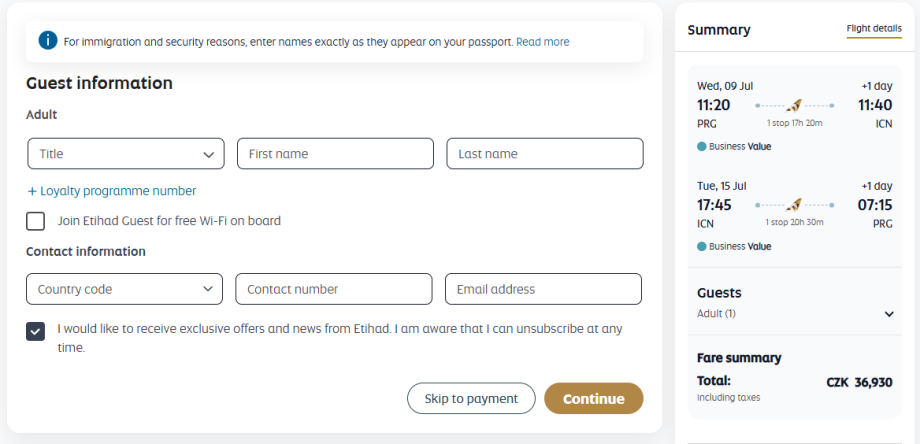
Task: Add a Loyalty programme number
Action: [x=111, y=191]
